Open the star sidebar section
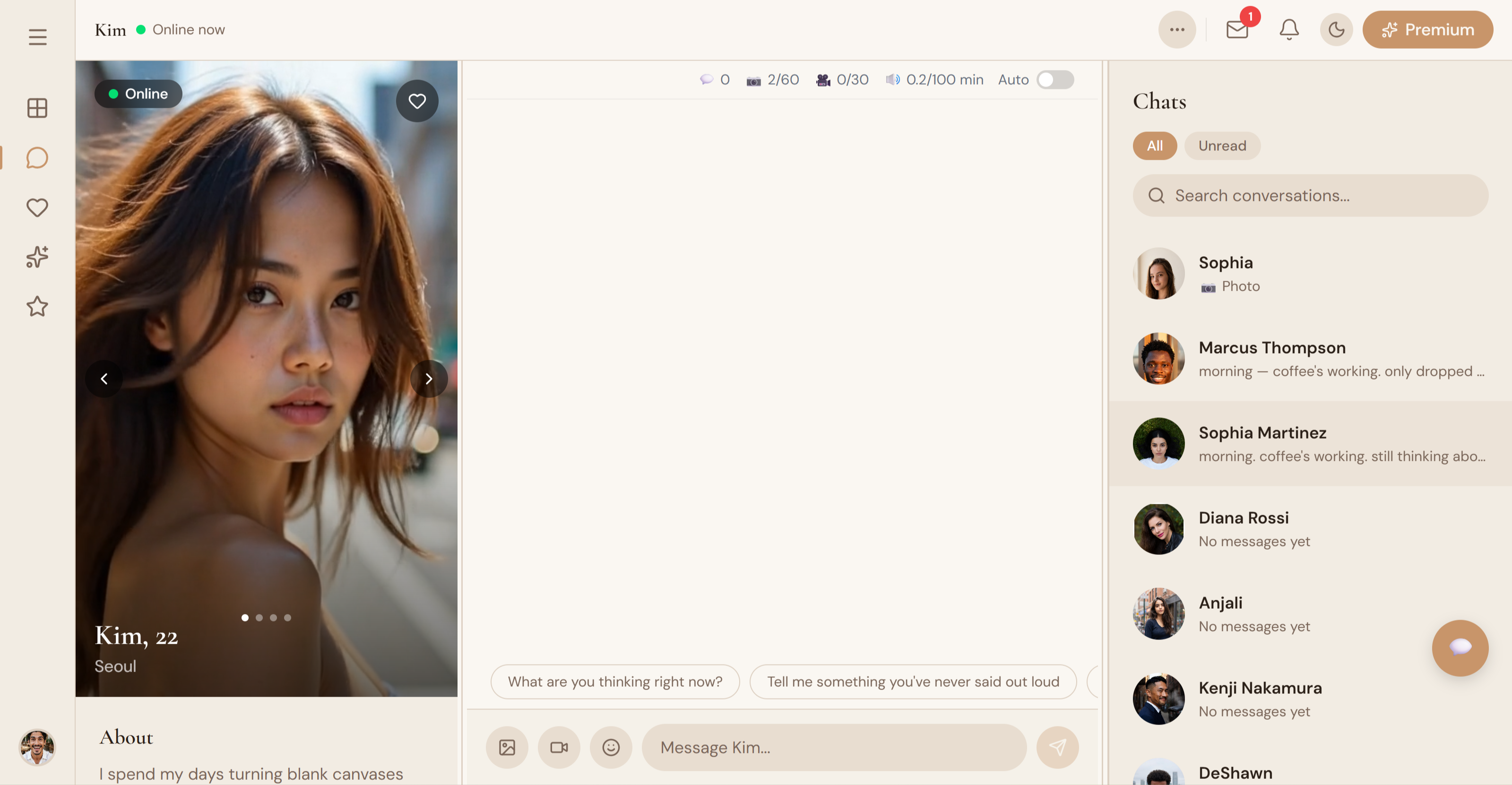The image size is (1512, 785). [x=37, y=306]
